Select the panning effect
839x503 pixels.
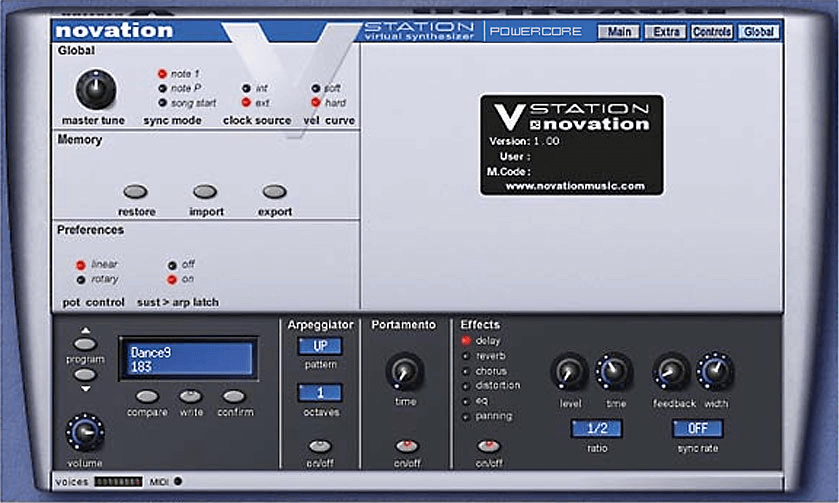[466, 416]
